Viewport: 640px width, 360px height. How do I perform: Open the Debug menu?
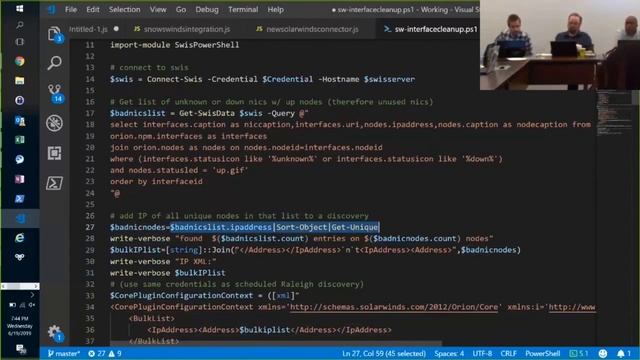(207, 9)
